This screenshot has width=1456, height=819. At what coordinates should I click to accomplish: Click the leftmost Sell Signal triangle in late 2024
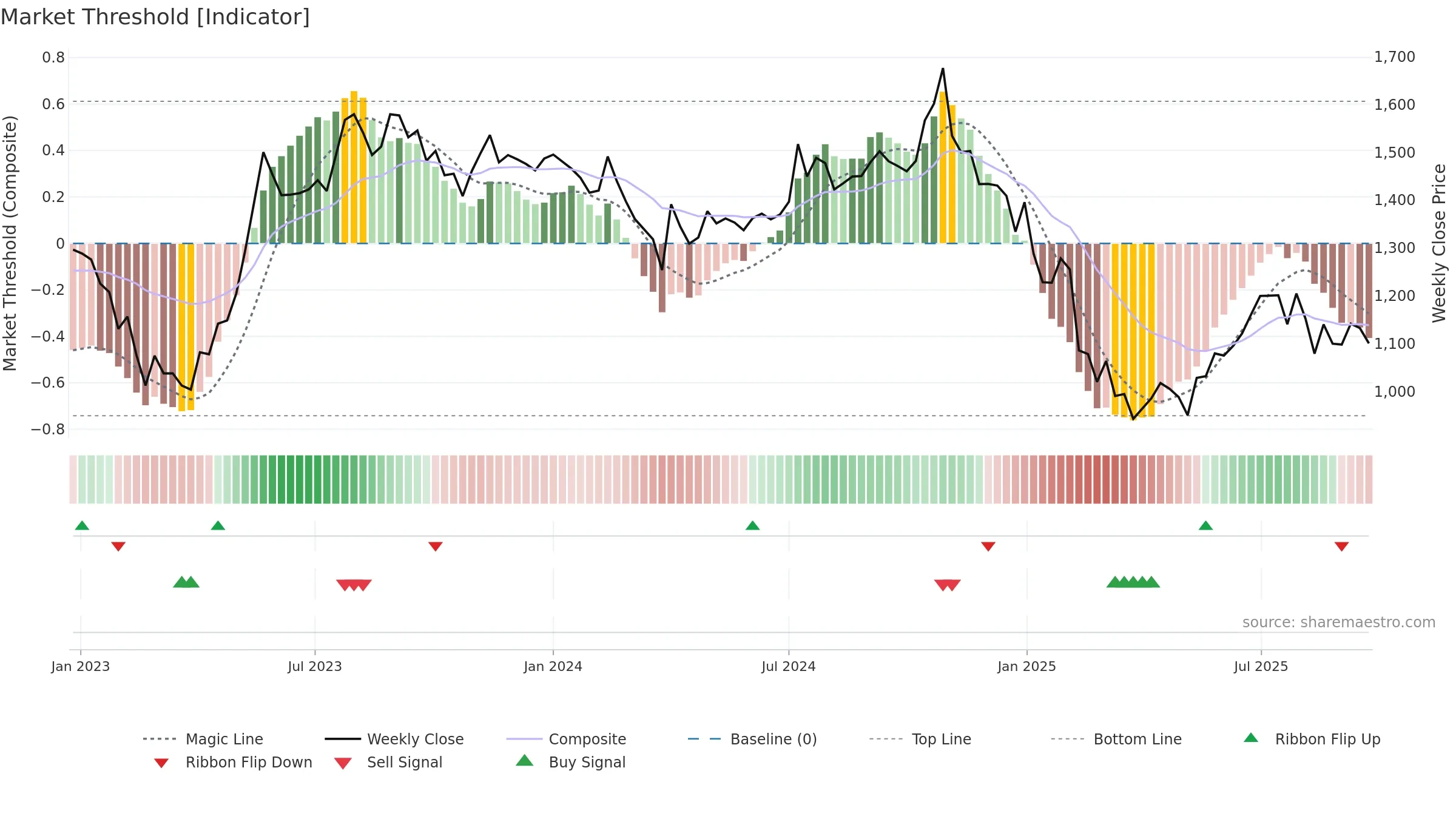tap(943, 585)
